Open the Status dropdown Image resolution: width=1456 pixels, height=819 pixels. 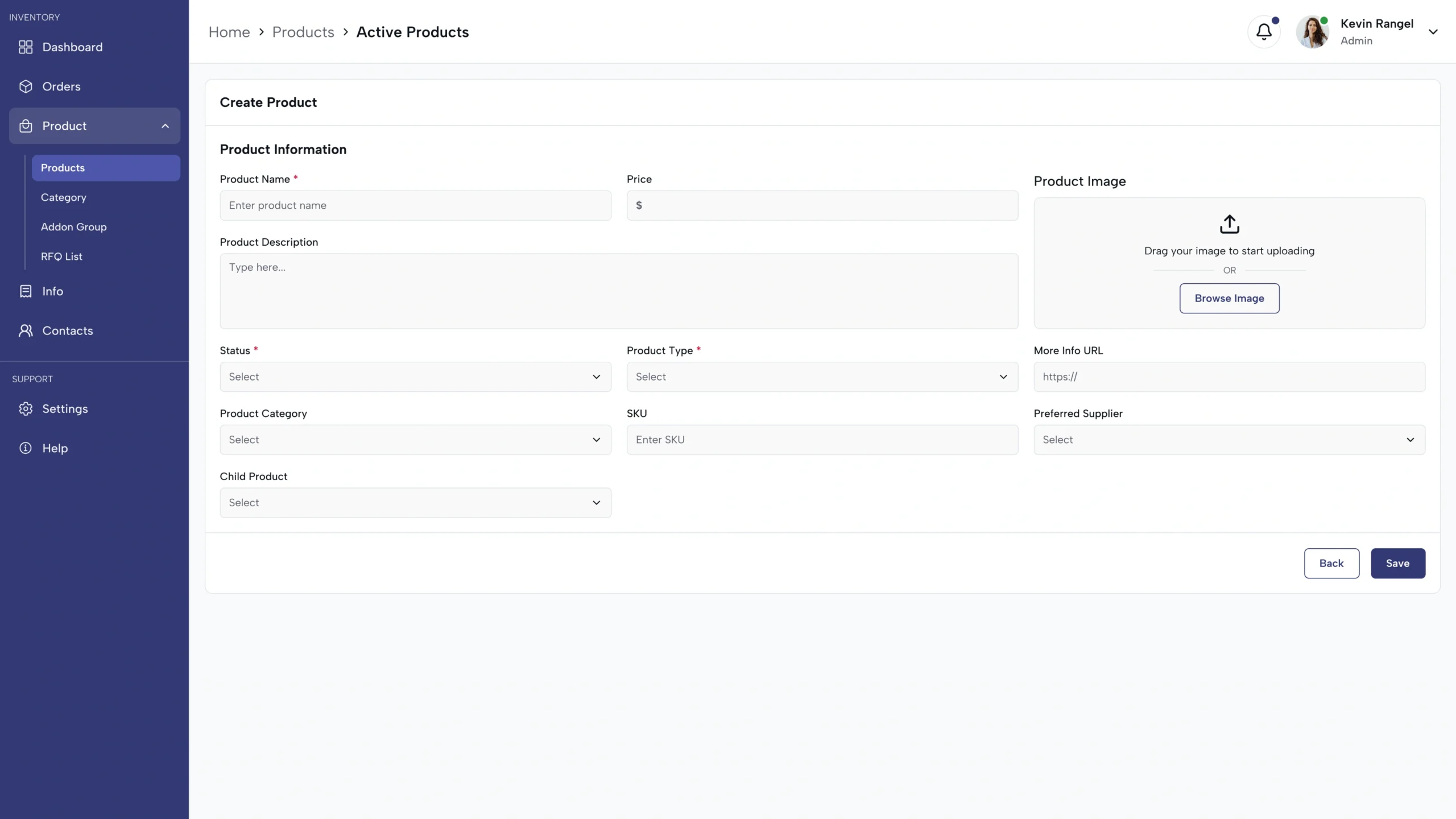tap(415, 377)
